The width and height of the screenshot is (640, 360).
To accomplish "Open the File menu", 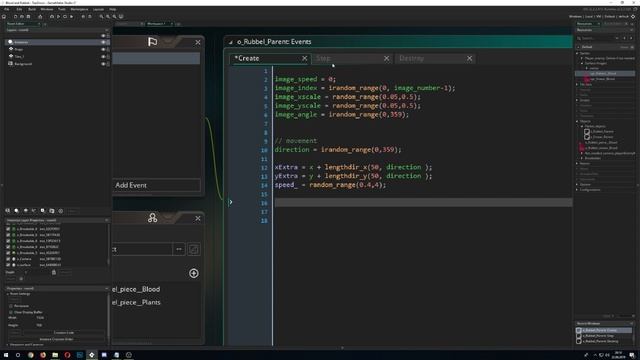I will coord(7,9).
